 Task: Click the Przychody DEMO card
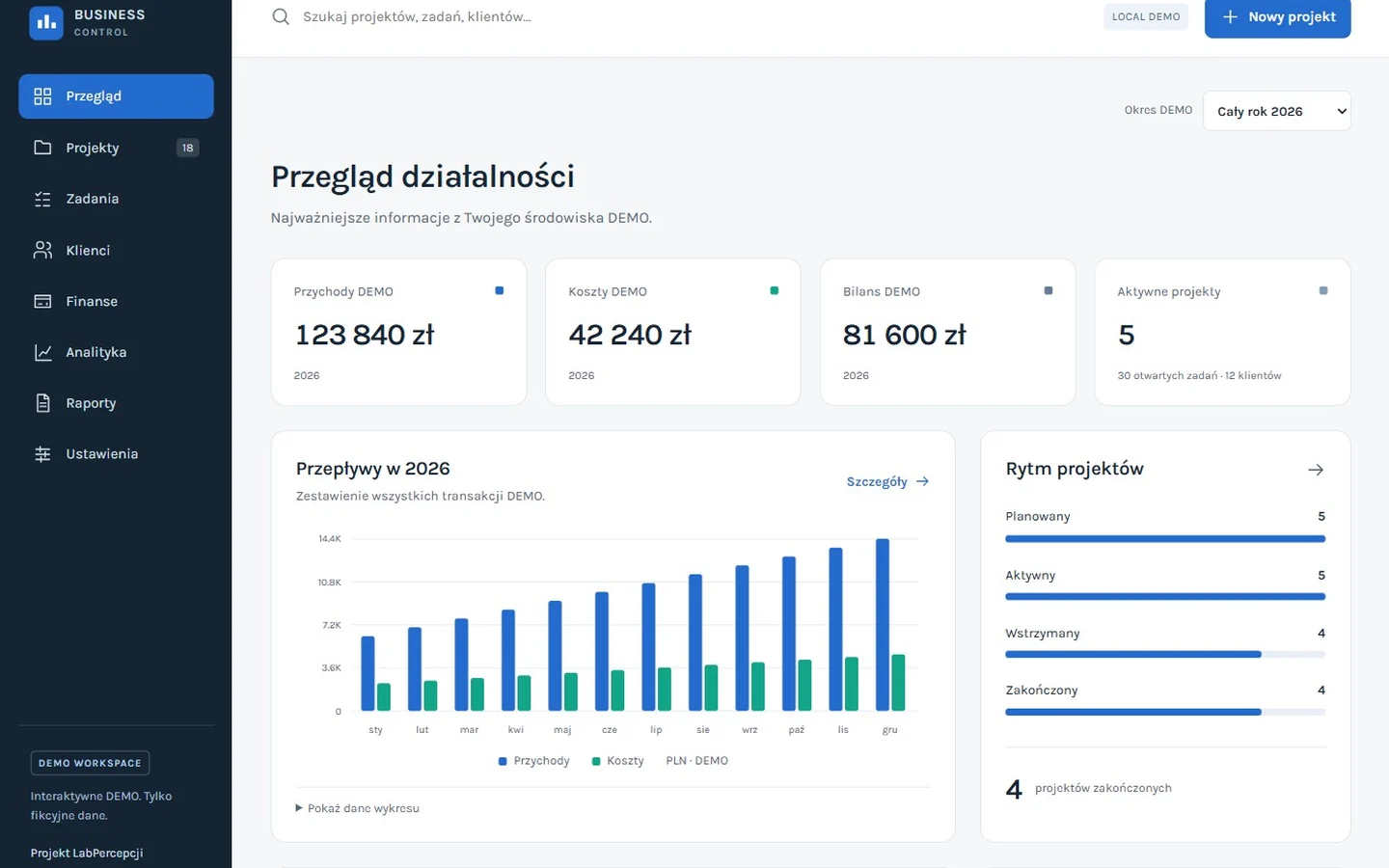(x=398, y=332)
